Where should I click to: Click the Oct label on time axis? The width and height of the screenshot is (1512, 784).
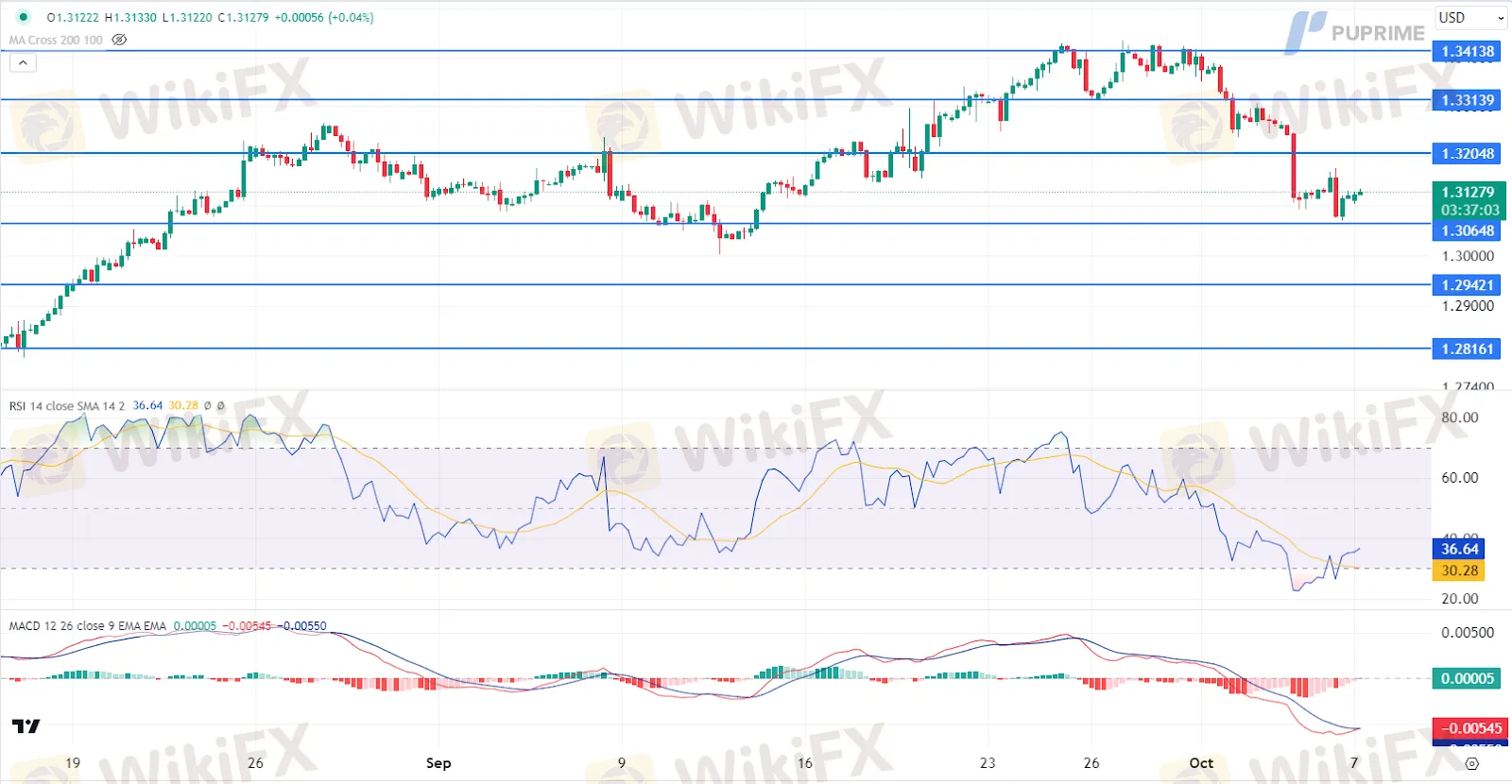click(1201, 763)
